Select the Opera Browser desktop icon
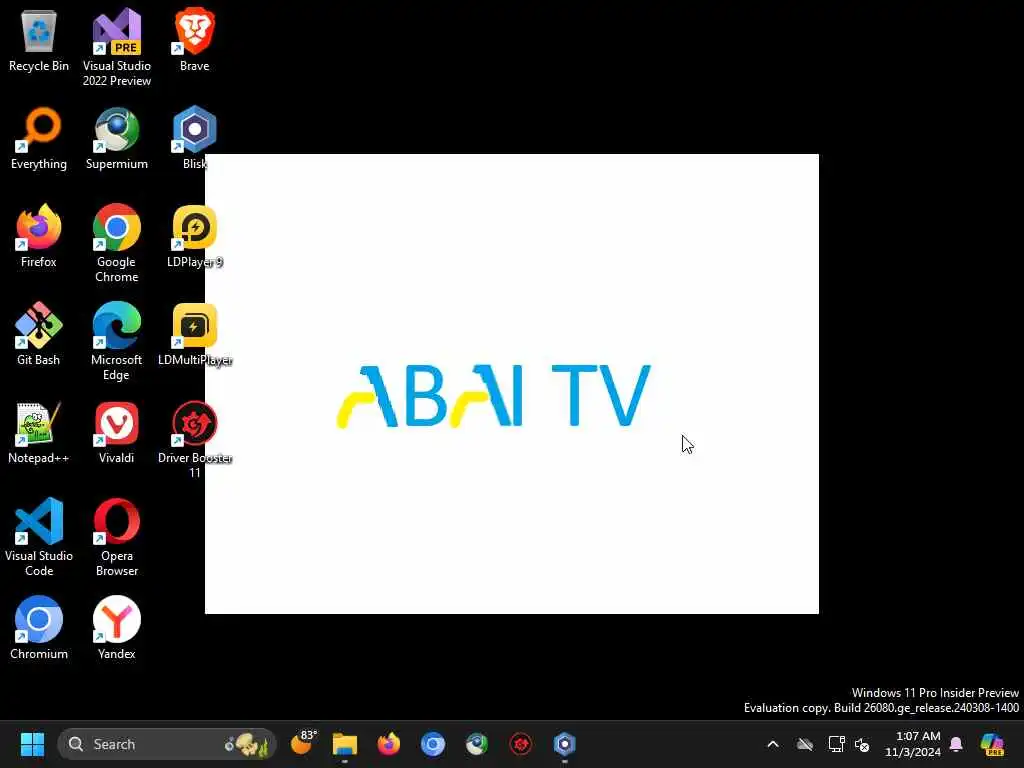1024x768 pixels. click(116, 537)
